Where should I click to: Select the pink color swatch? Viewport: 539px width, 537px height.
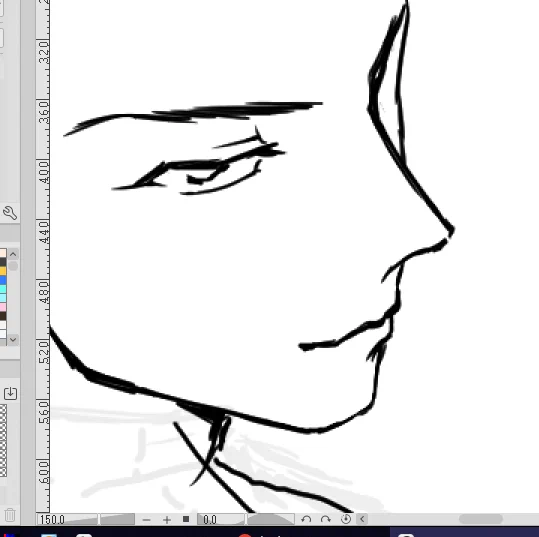click(3, 307)
